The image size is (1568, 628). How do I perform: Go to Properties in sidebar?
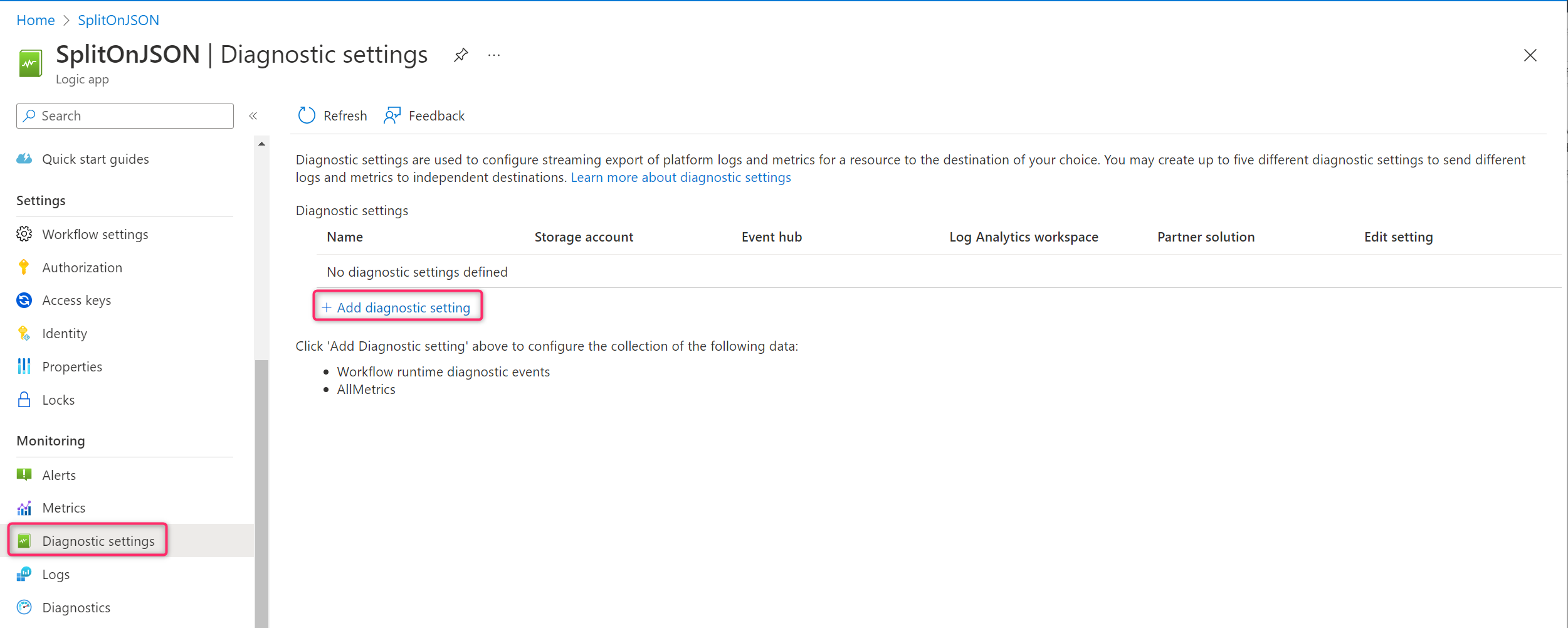click(x=72, y=367)
